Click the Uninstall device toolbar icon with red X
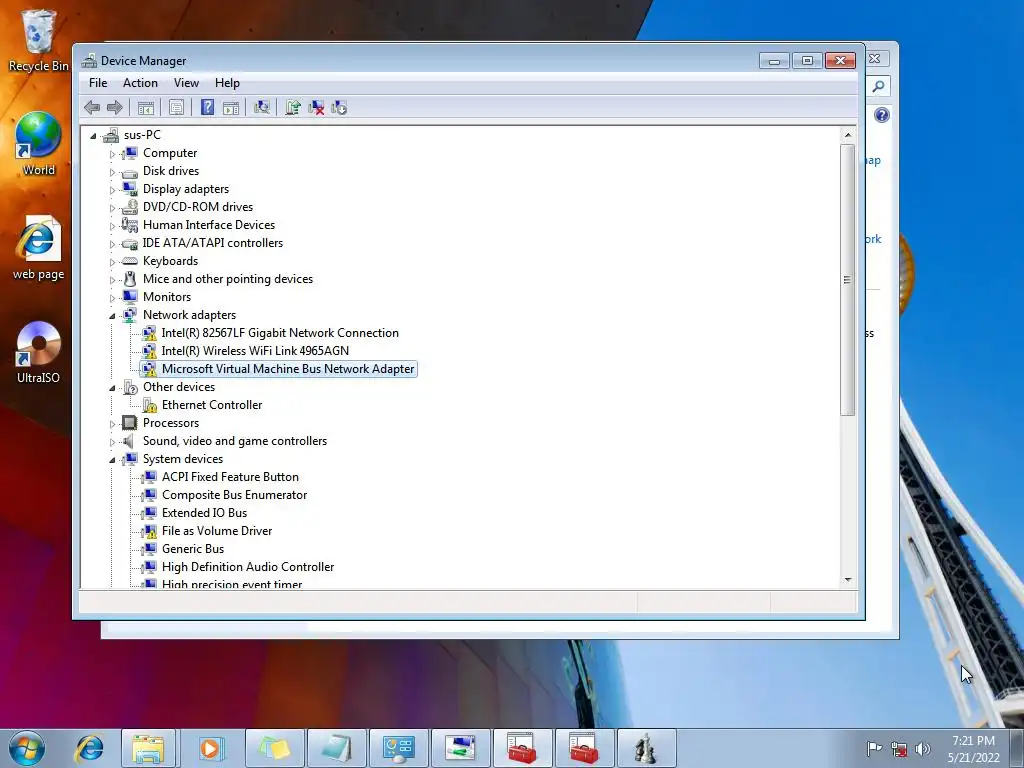The width and height of the screenshot is (1024, 768). click(x=316, y=108)
